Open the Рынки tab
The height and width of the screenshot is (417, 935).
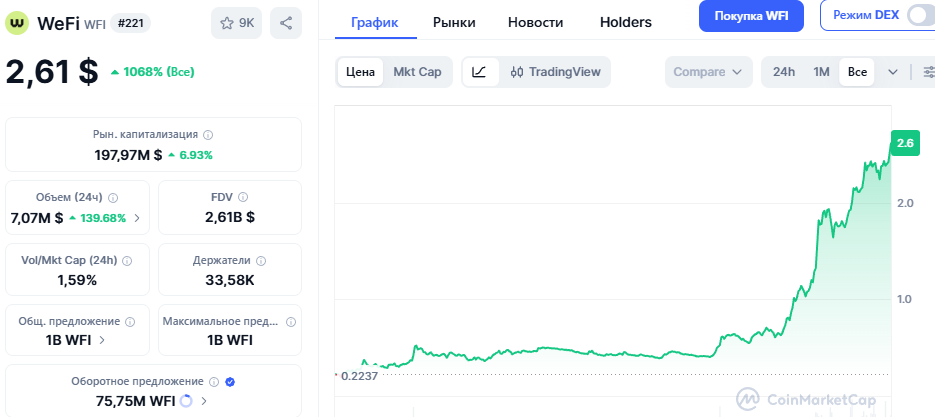click(x=454, y=23)
